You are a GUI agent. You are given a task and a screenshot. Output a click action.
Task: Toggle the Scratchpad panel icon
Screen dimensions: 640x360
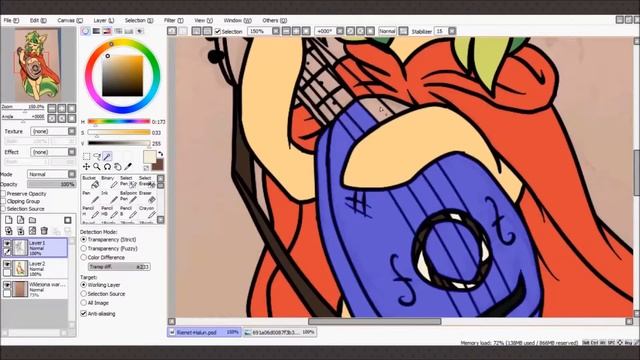[140, 31]
